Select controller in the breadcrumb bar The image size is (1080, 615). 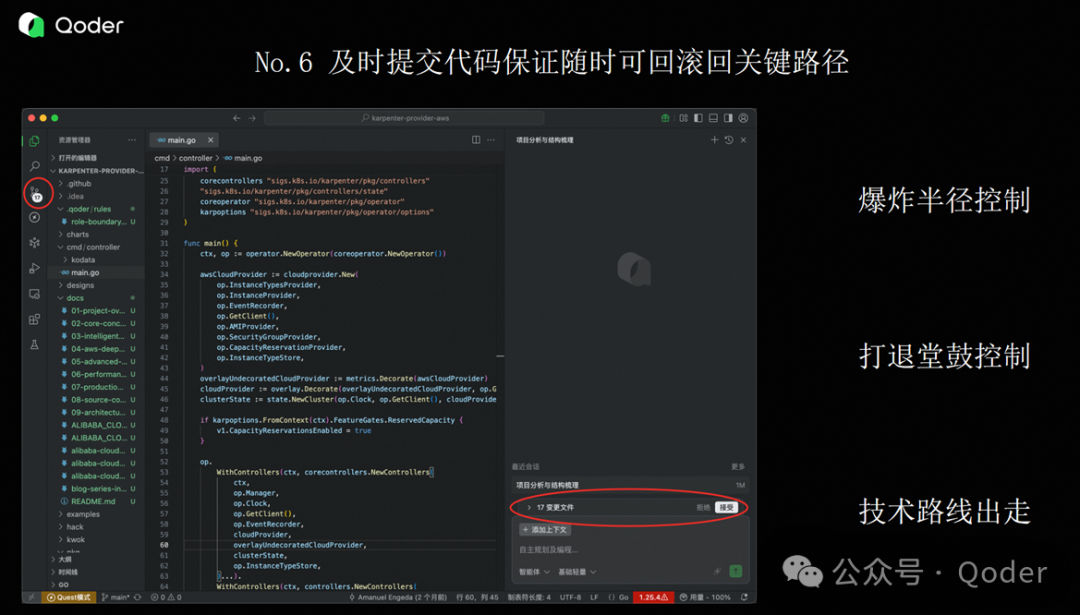(195, 158)
